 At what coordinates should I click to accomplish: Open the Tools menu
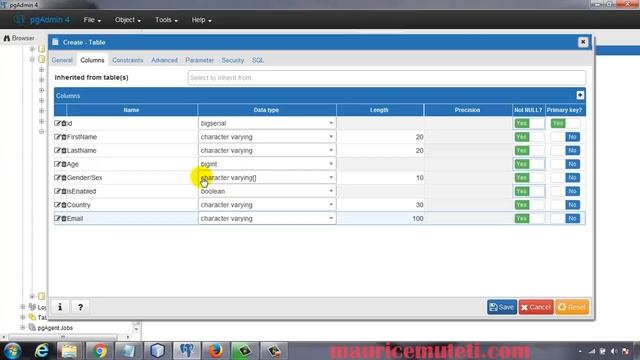point(166,20)
